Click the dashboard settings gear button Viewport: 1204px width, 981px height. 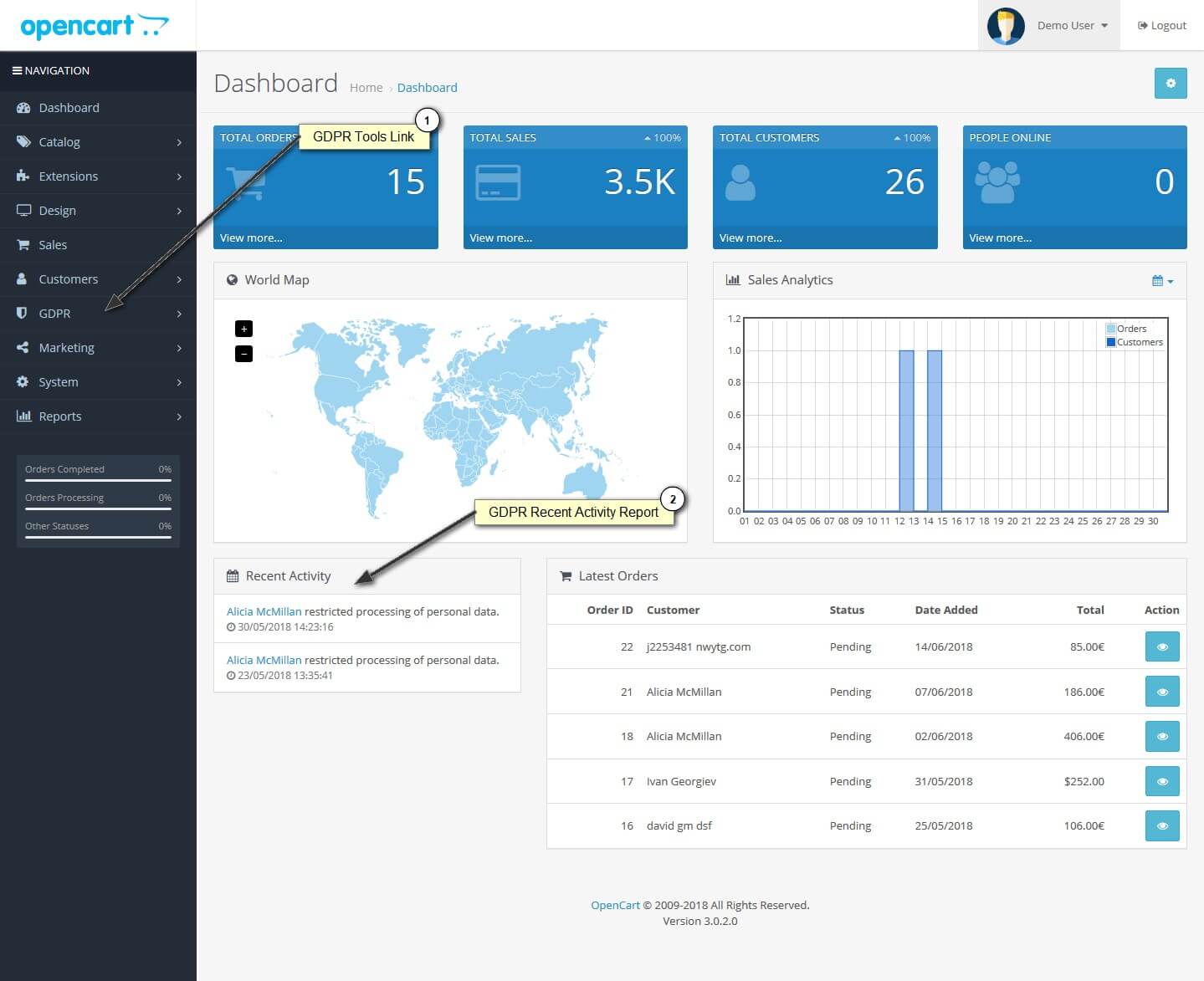point(1171,83)
